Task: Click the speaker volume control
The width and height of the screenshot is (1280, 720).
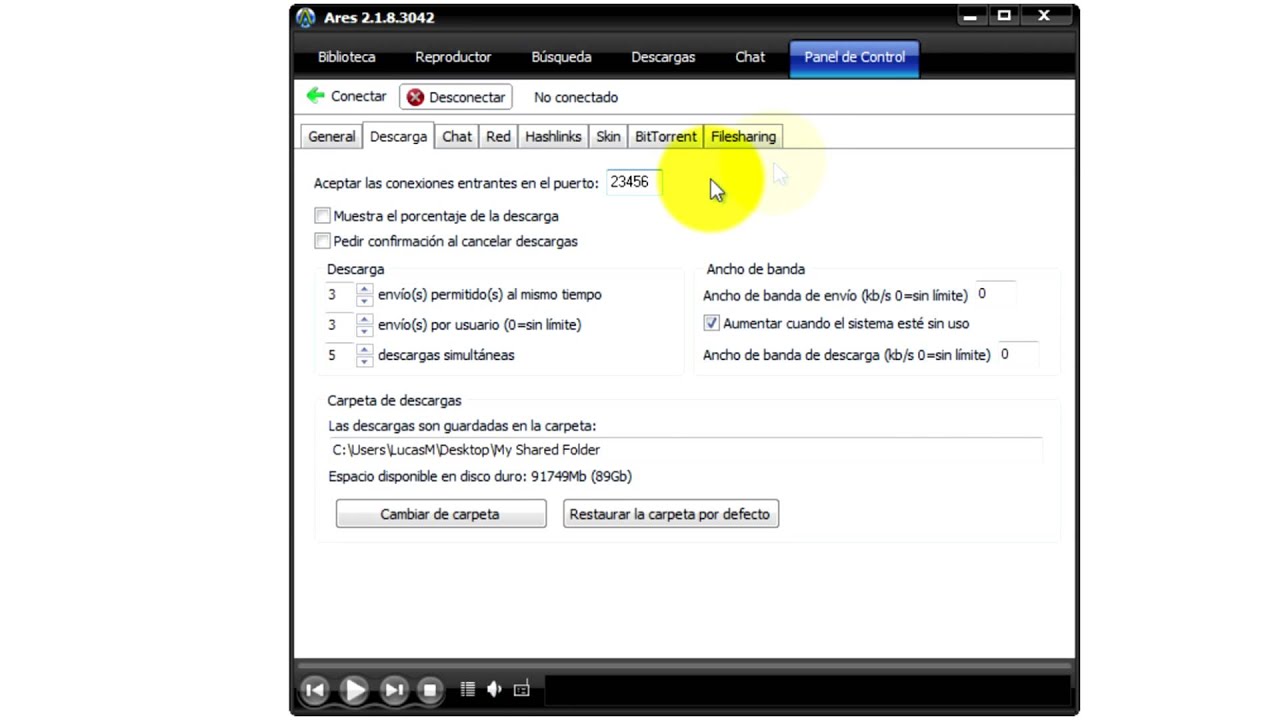Action: coord(493,689)
